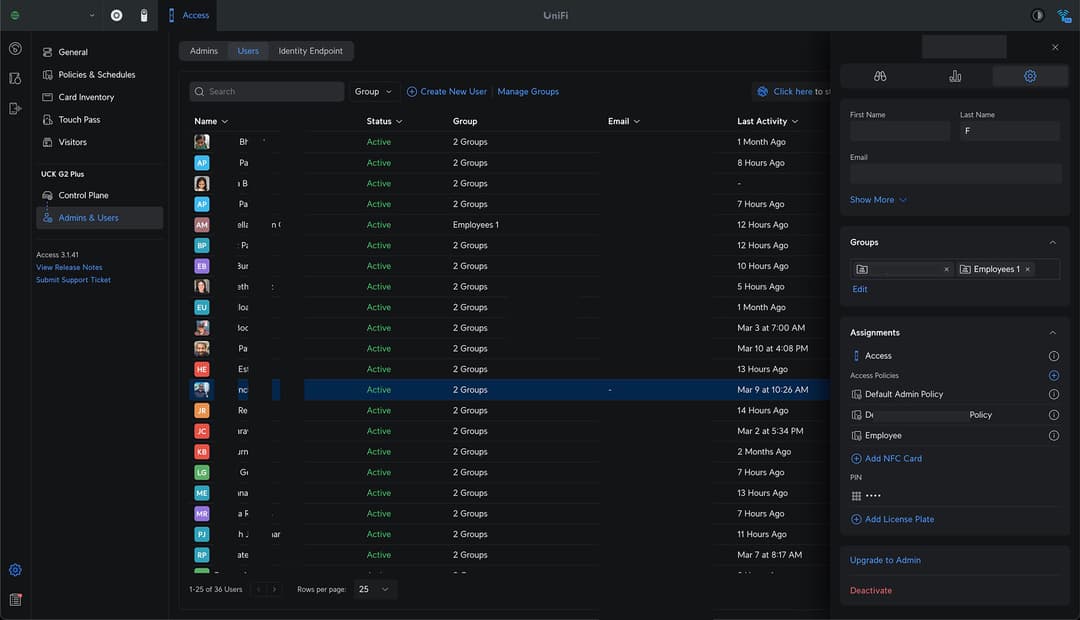
Task: Open the HE user avatar
Action: tap(202, 369)
